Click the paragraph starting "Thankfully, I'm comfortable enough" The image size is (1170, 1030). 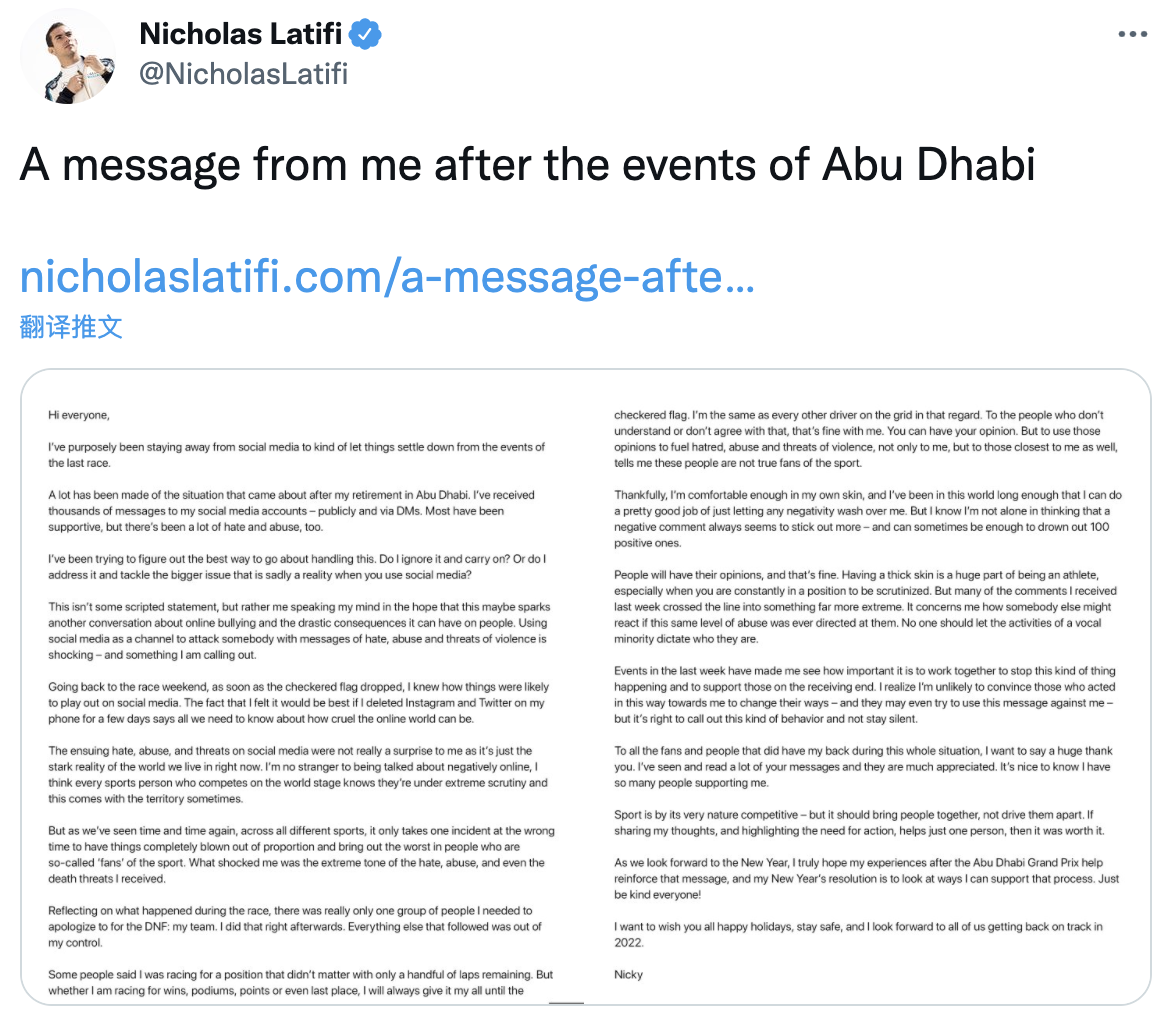coord(865,519)
